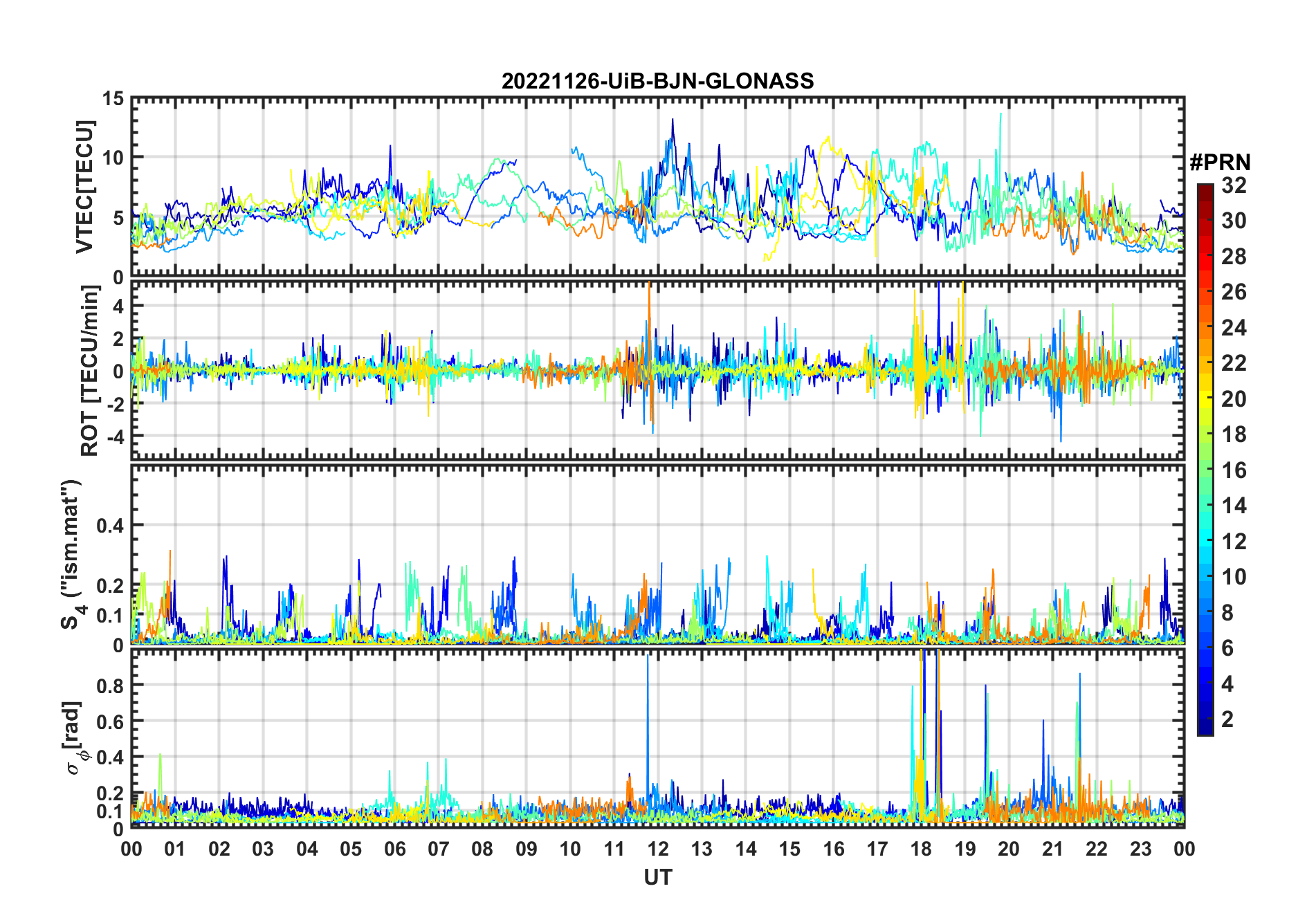Click colorbar tick label 14
1316x920 pixels.
point(1234,506)
